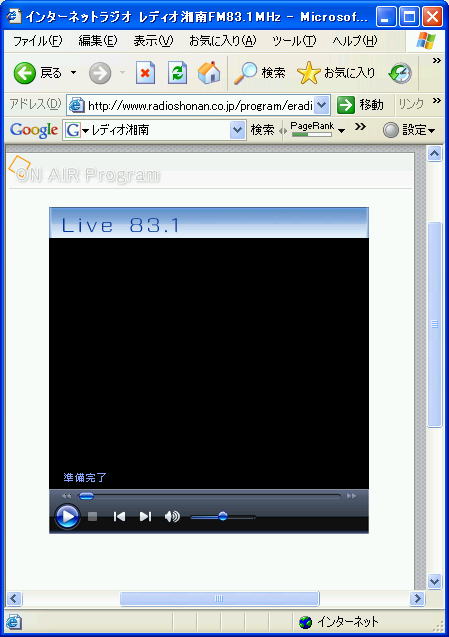Skip to next track in player
The image size is (449, 637).
point(145,516)
